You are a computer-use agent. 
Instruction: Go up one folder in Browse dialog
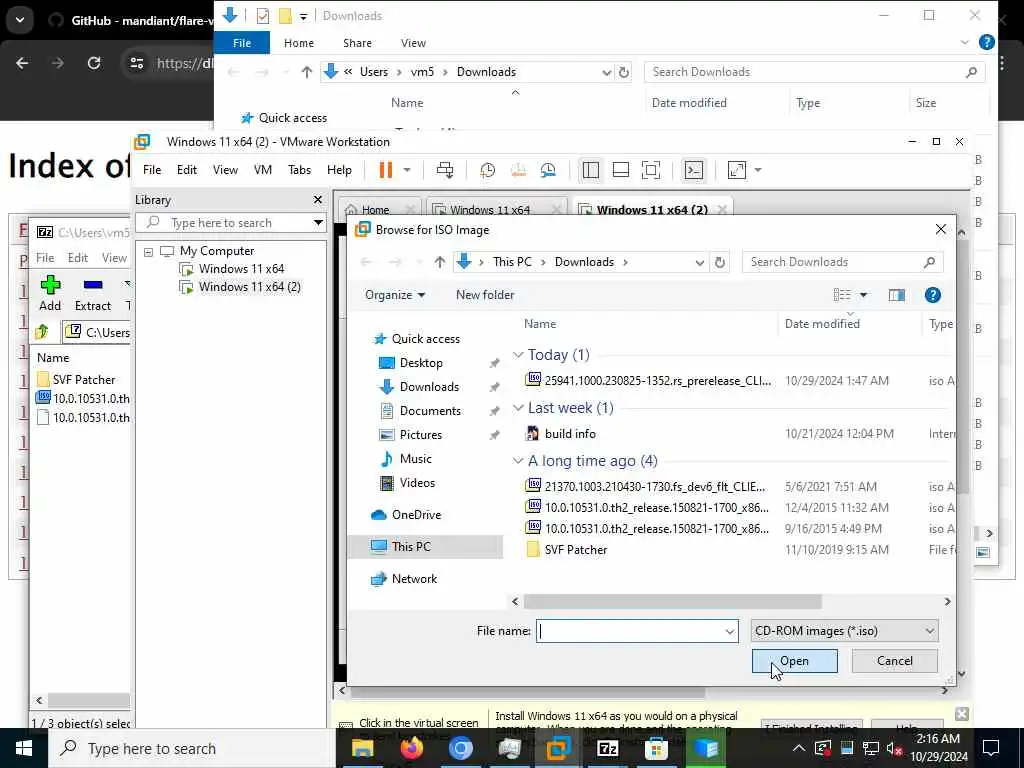pos(440,262)
